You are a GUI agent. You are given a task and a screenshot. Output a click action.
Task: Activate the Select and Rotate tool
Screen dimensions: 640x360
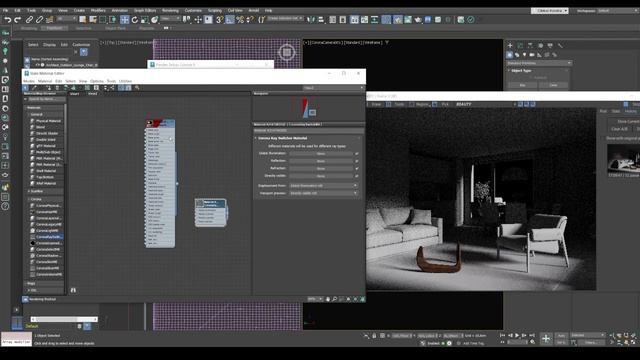tap(135, 20)
